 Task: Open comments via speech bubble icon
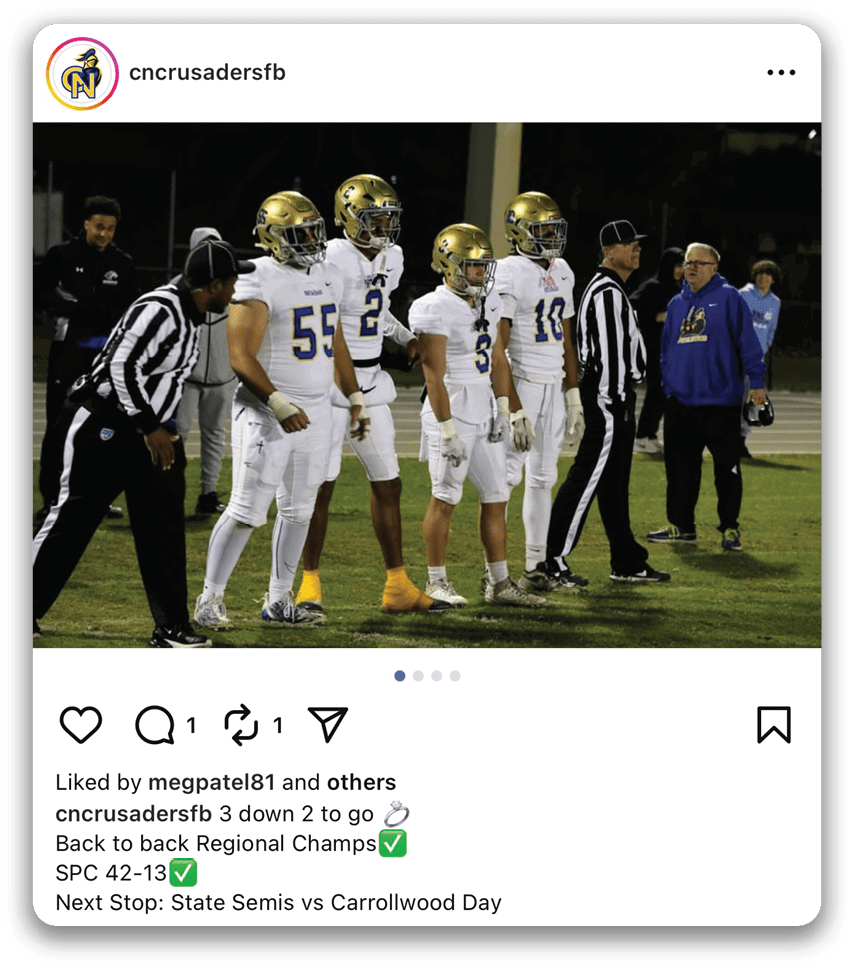(155, 725)
